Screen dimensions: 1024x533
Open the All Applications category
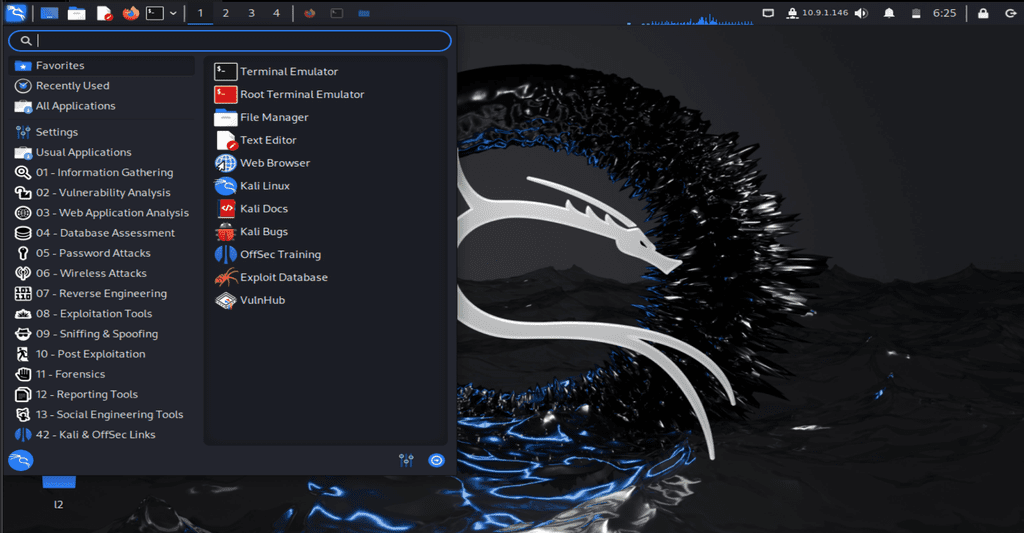pyautogui.click(x=103, y=106)
